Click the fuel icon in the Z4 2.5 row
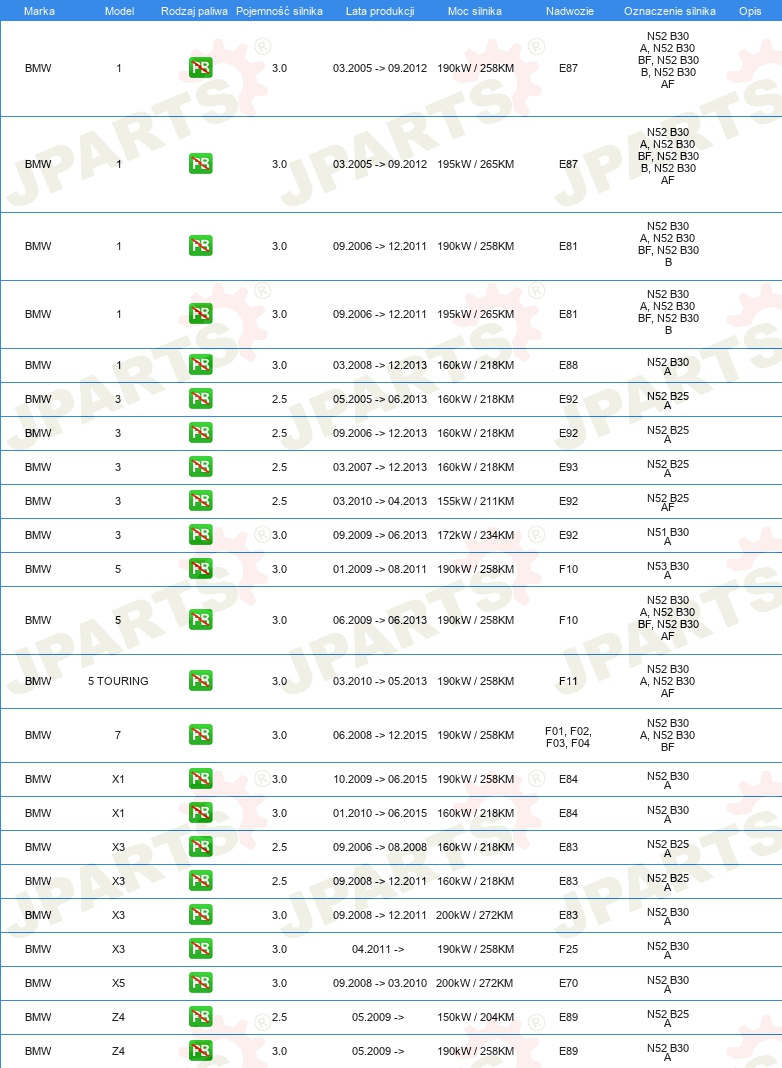 pyautogui.click(x=200, y=1018)
